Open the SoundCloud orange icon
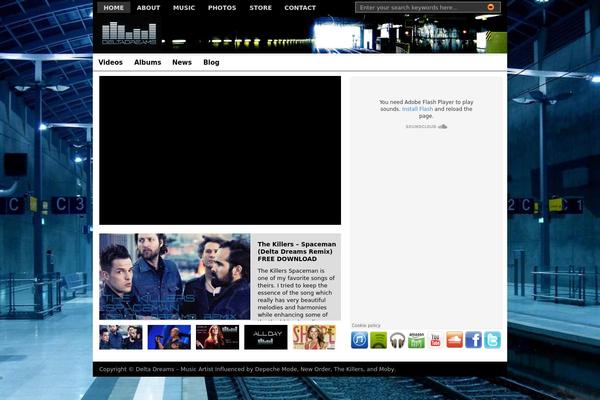The width and height of the screenshot is (600, 400). tap(454, 340)
